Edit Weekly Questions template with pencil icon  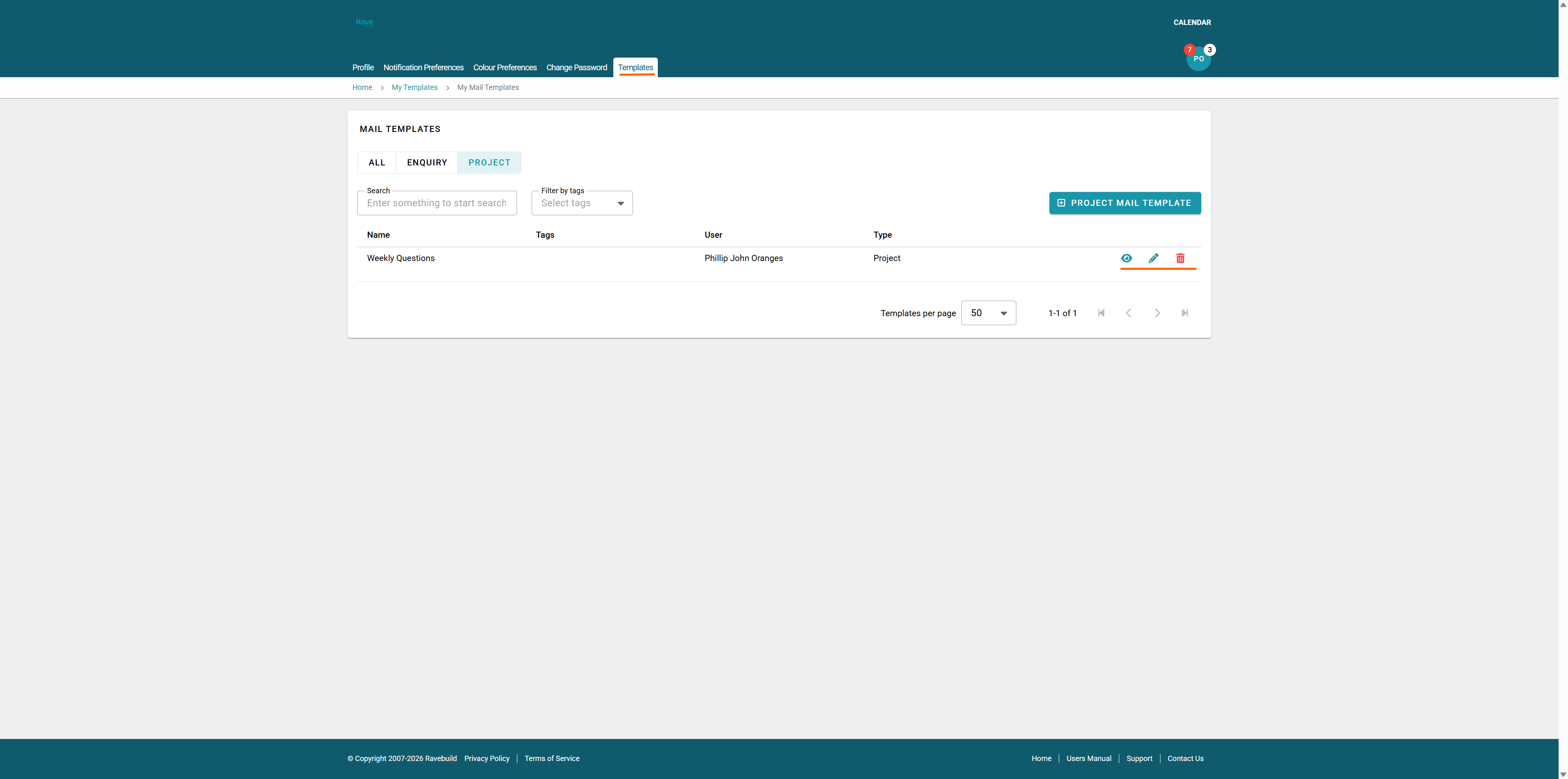point(1153,258)
